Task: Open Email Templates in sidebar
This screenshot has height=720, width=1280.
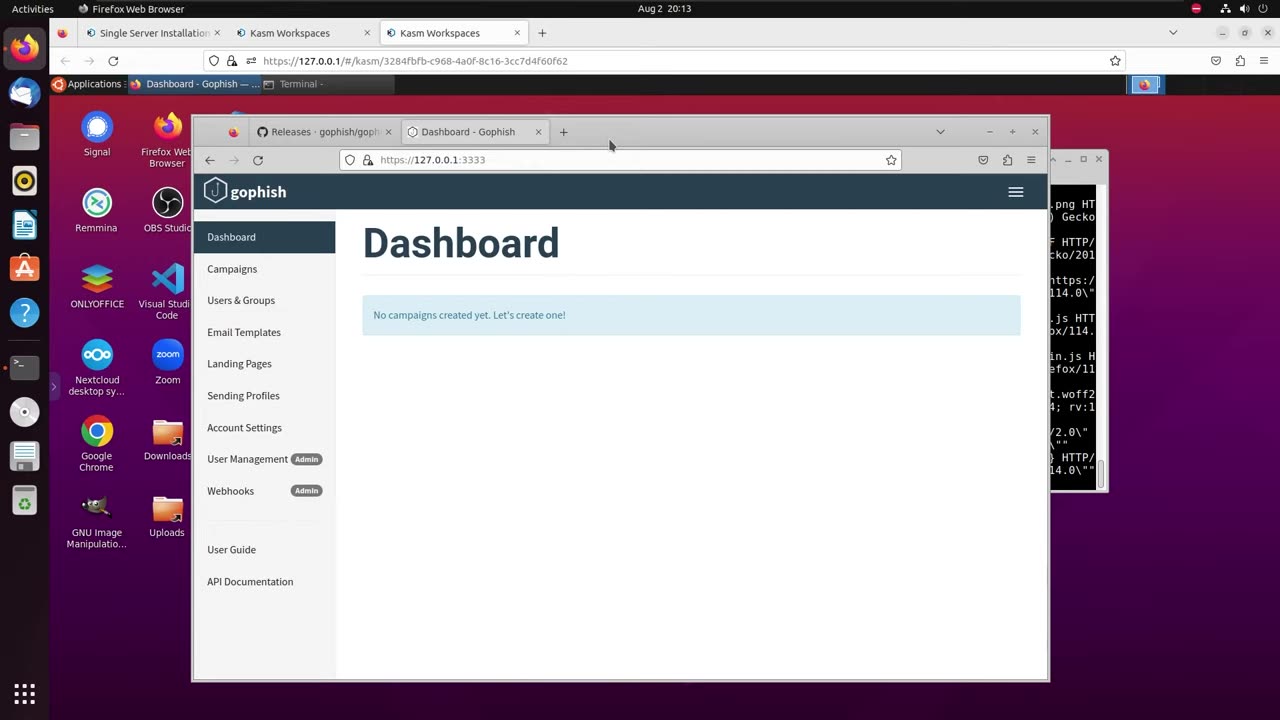Action: tap(264, 332)
